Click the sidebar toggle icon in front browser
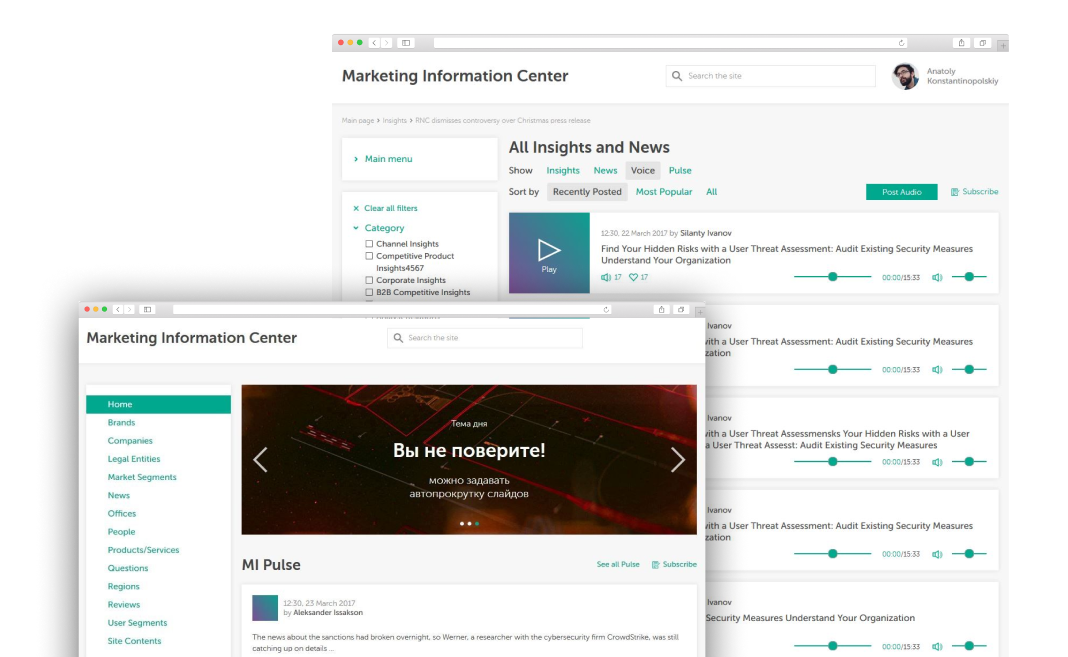Viewport: 1068px width, 657px height. [147, 309]
